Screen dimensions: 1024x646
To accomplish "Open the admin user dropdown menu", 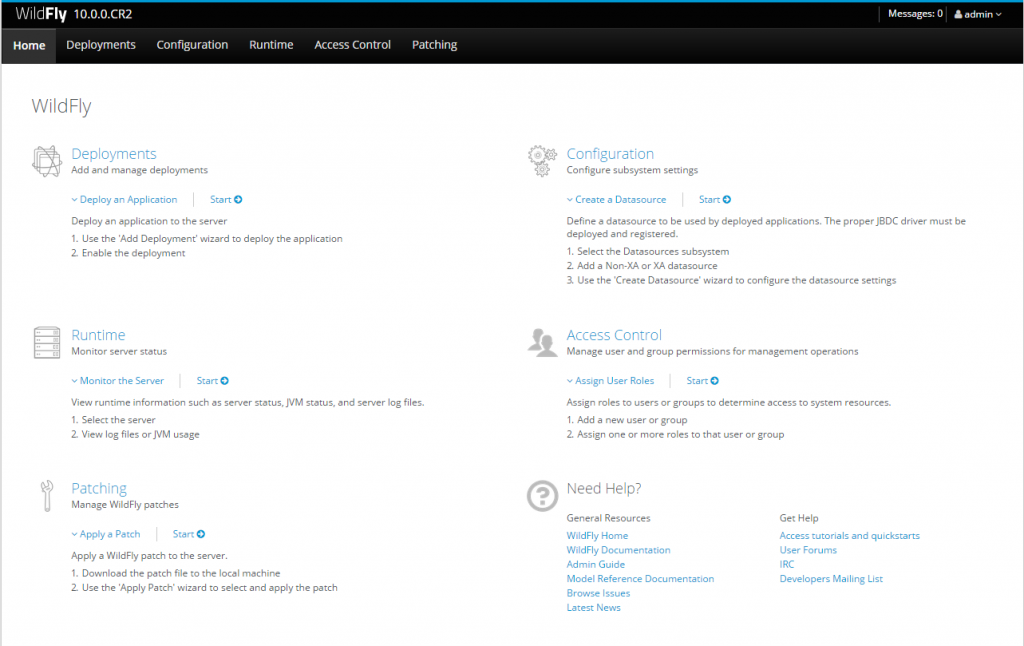I will [978, 14].
